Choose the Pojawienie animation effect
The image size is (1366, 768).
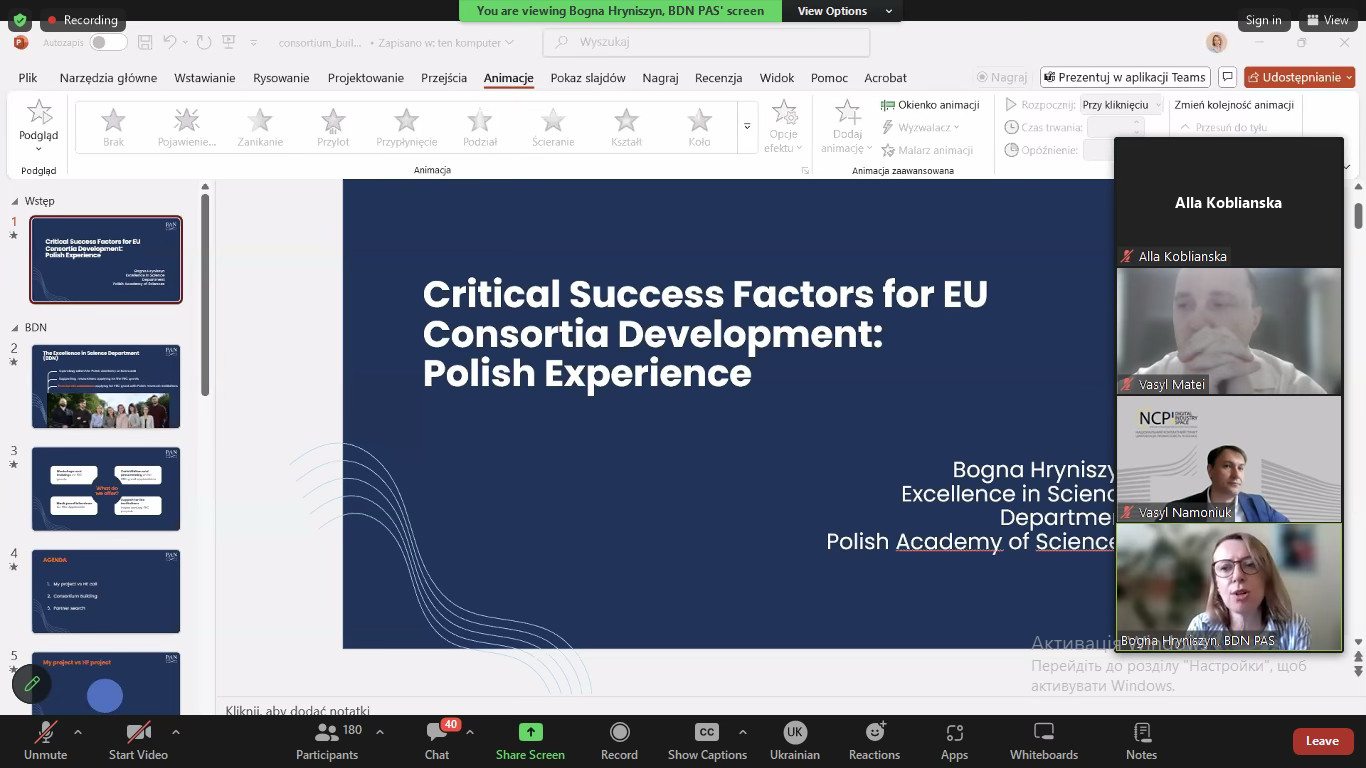click(x=187, y=127)
